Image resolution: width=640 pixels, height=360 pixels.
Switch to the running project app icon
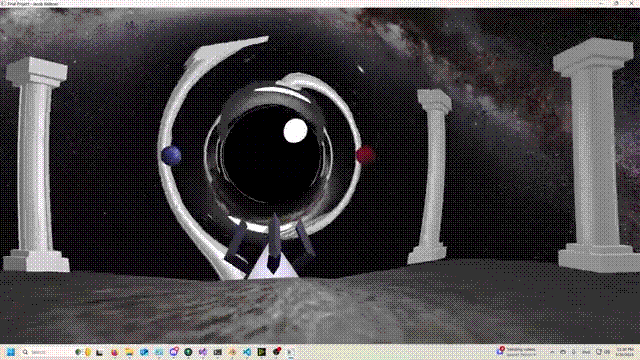[x=291, y=352]
